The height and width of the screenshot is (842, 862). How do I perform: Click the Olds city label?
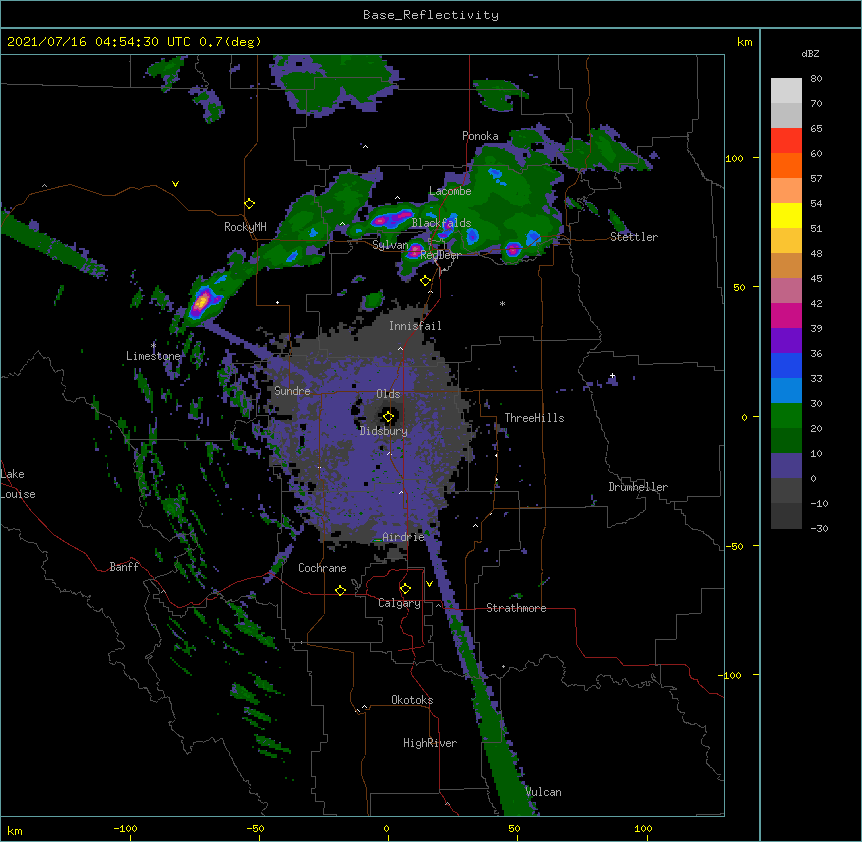[388, 394]
